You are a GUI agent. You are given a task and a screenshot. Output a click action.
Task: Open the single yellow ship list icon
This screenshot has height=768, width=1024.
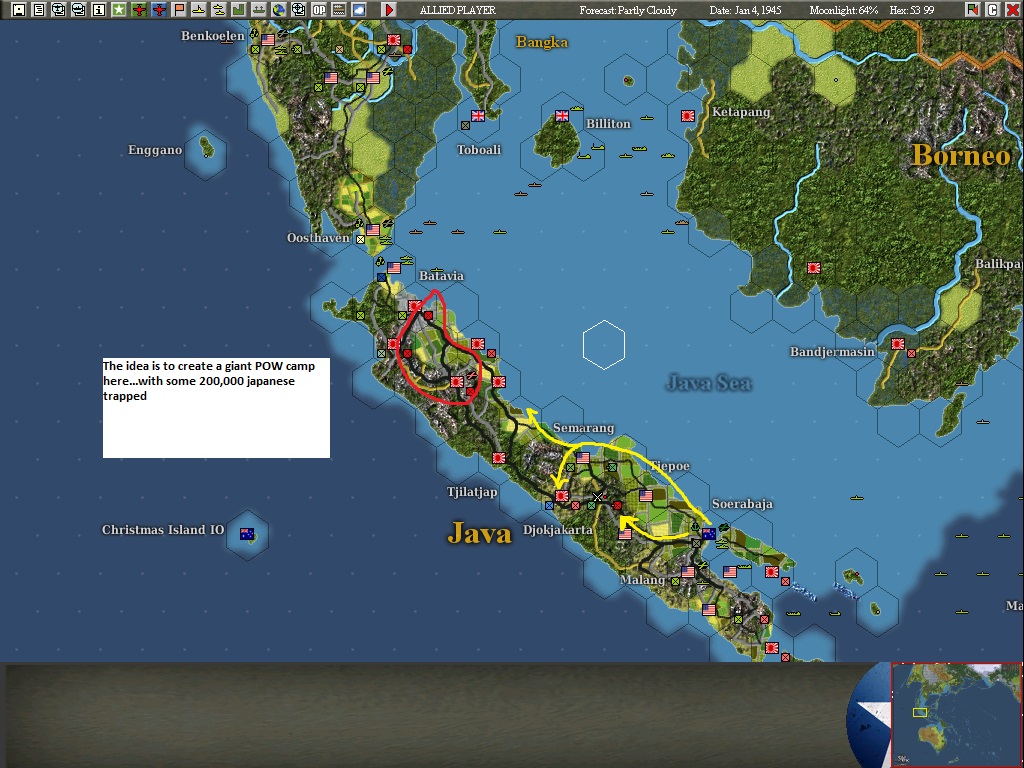click(199, 10)
